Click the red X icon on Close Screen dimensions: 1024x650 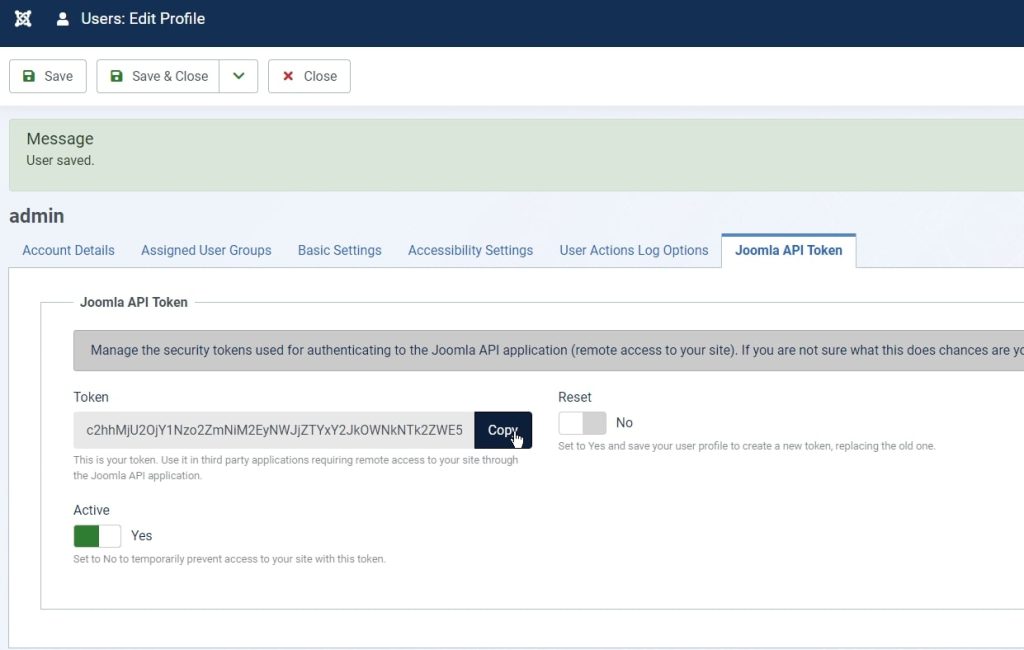click(x=288, y=76)
